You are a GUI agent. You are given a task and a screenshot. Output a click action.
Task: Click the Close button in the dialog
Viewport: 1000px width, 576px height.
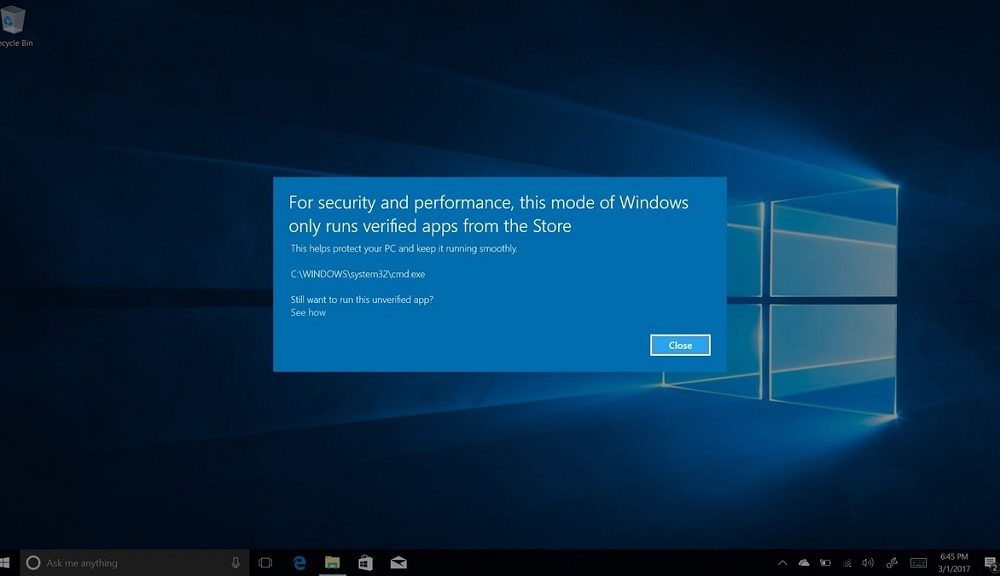pos(680,345)
